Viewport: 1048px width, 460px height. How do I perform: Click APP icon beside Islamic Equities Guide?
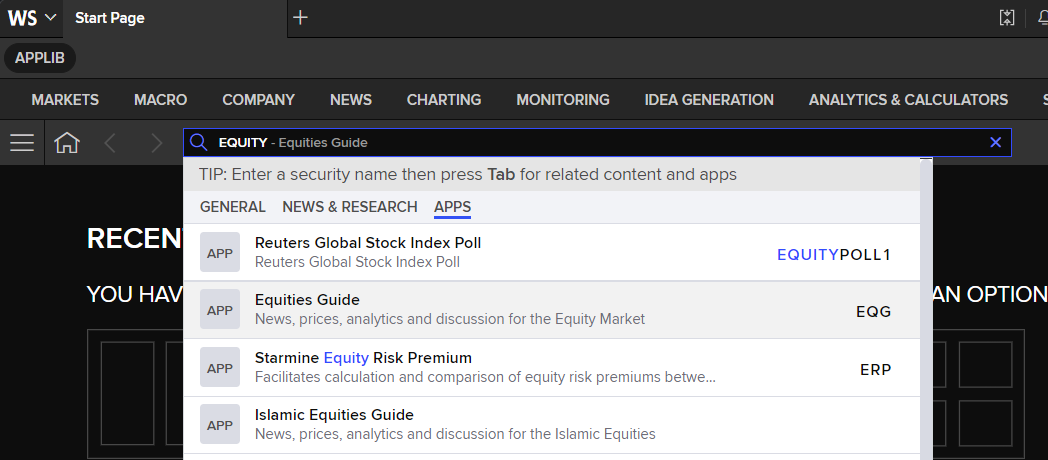coord(220,425)
